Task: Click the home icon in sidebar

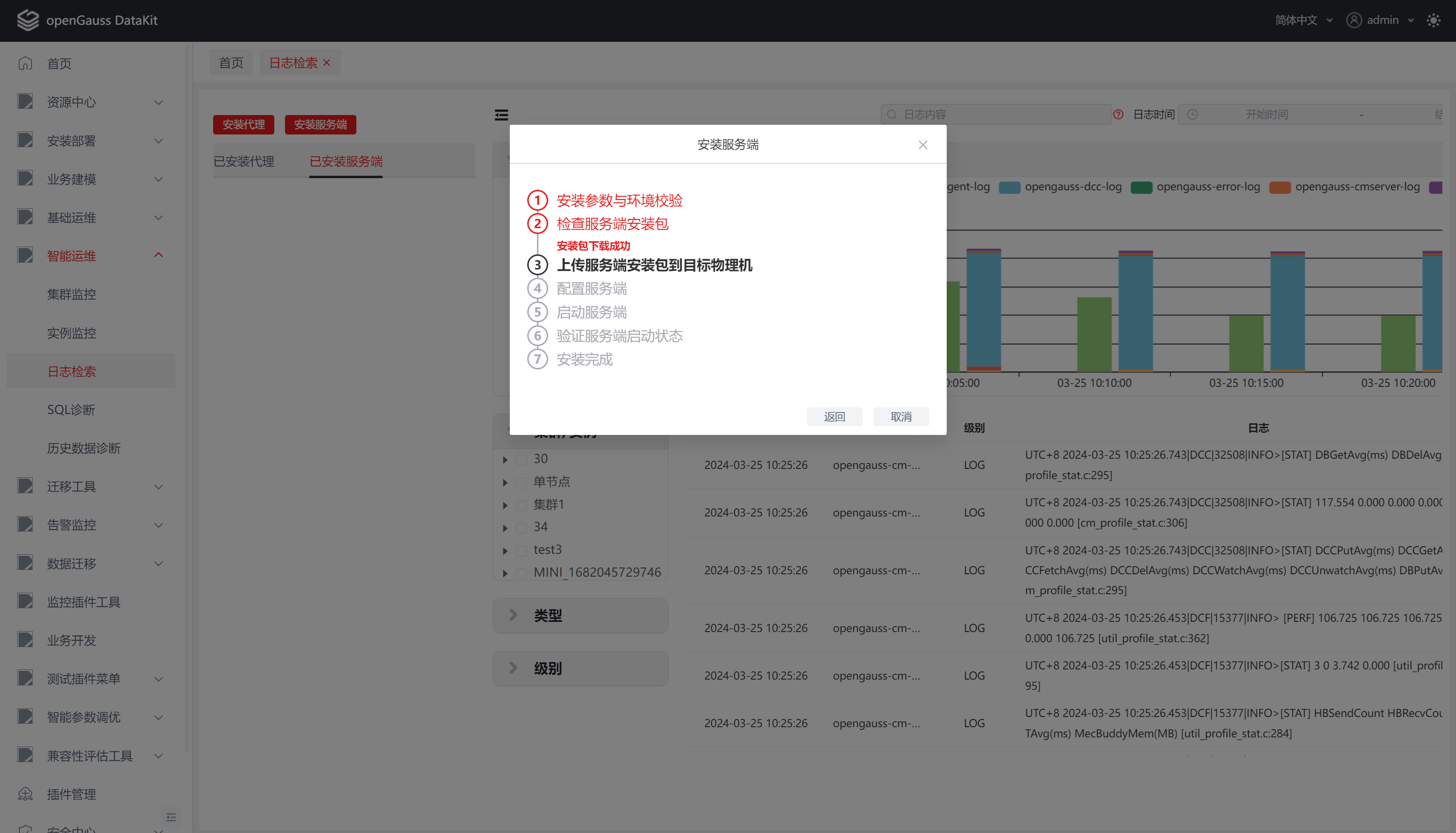Action: click(x=25, y=64)
